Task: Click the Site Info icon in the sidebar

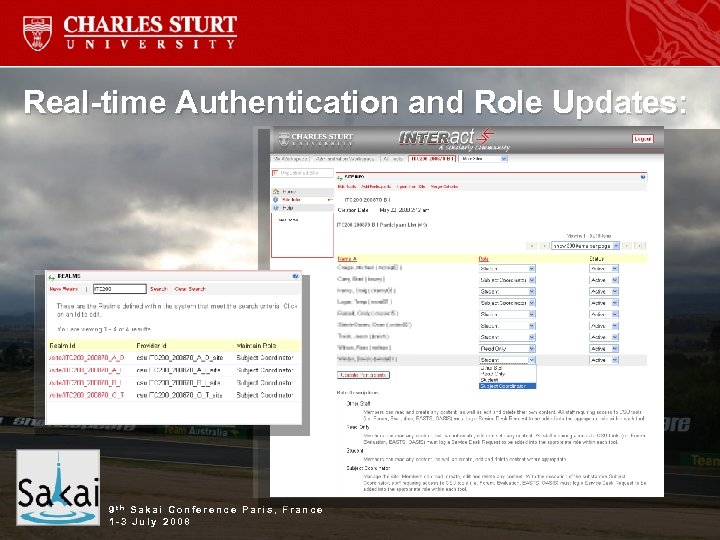Action: [x=276, y=200]
